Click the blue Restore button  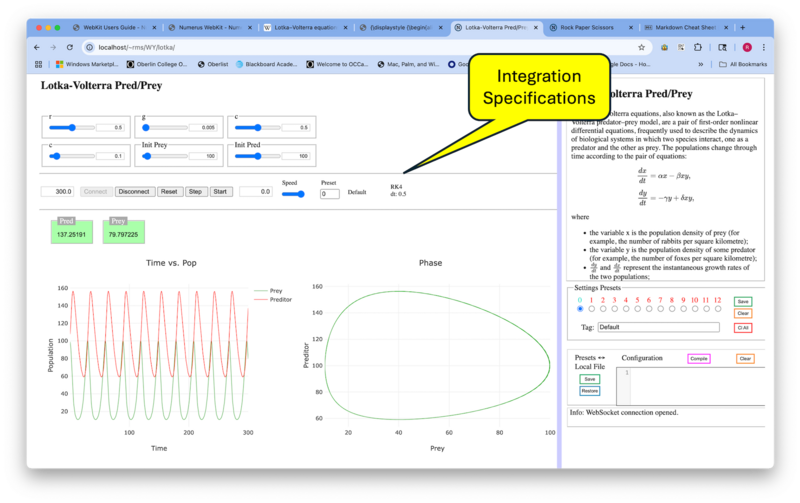pos(590,391)
